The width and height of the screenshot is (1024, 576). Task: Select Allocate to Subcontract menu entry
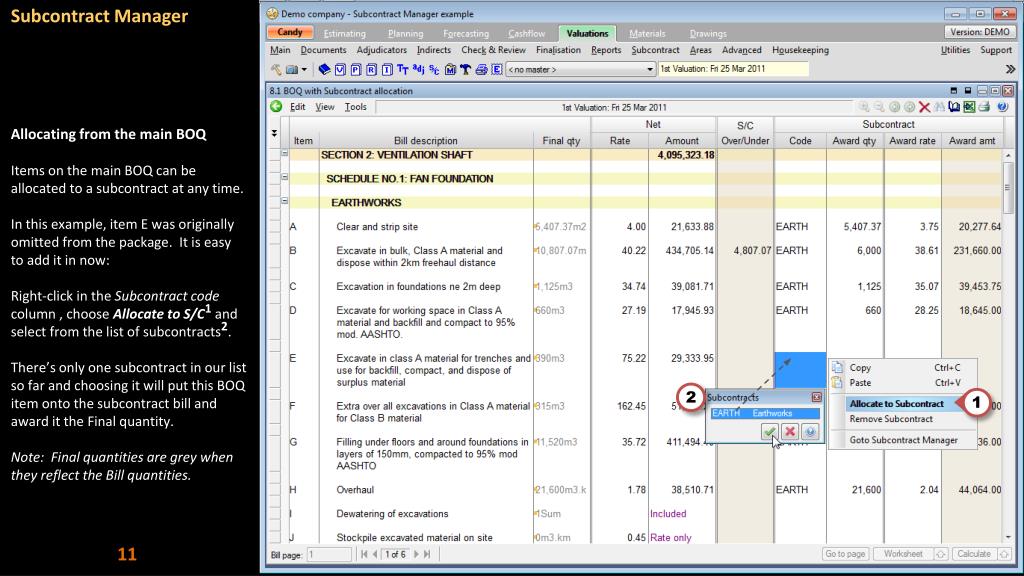tap(895, 403)
